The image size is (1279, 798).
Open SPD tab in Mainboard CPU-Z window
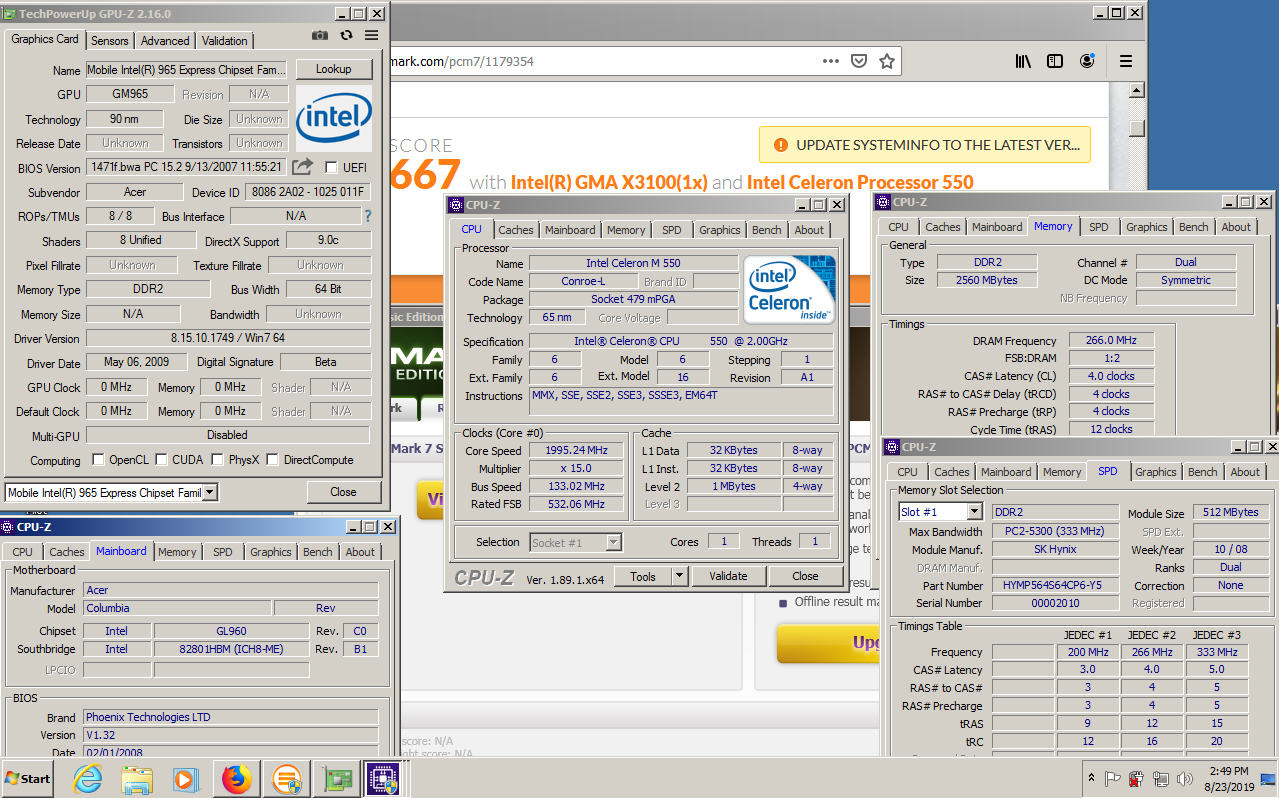click(x=222, y=552)
